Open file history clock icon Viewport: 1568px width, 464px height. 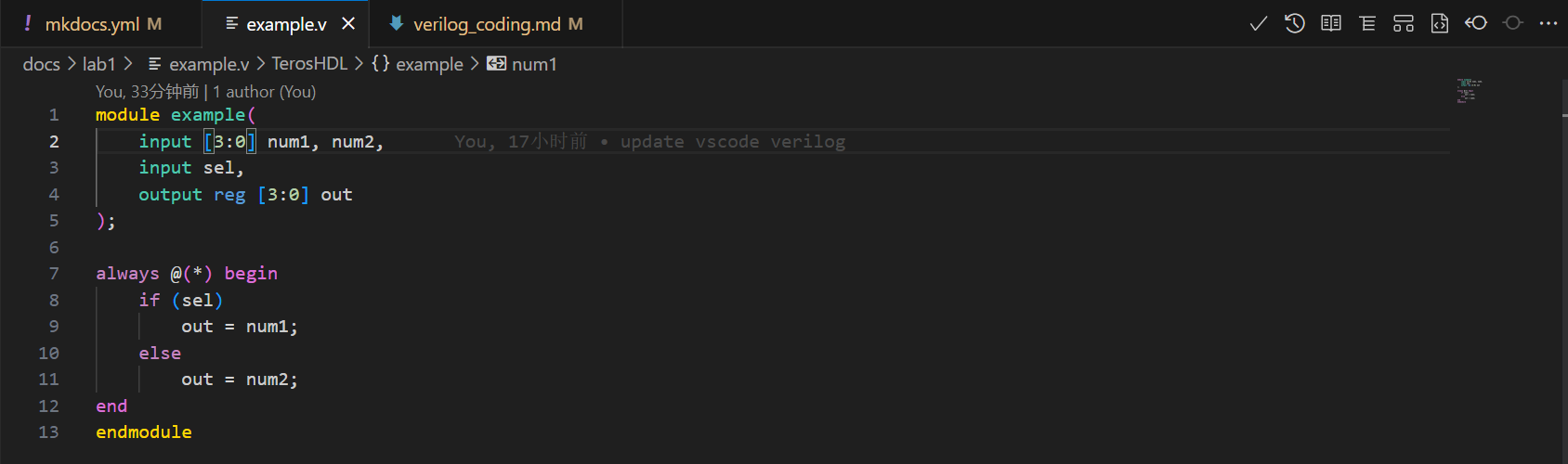click(x=1295, y=24)
